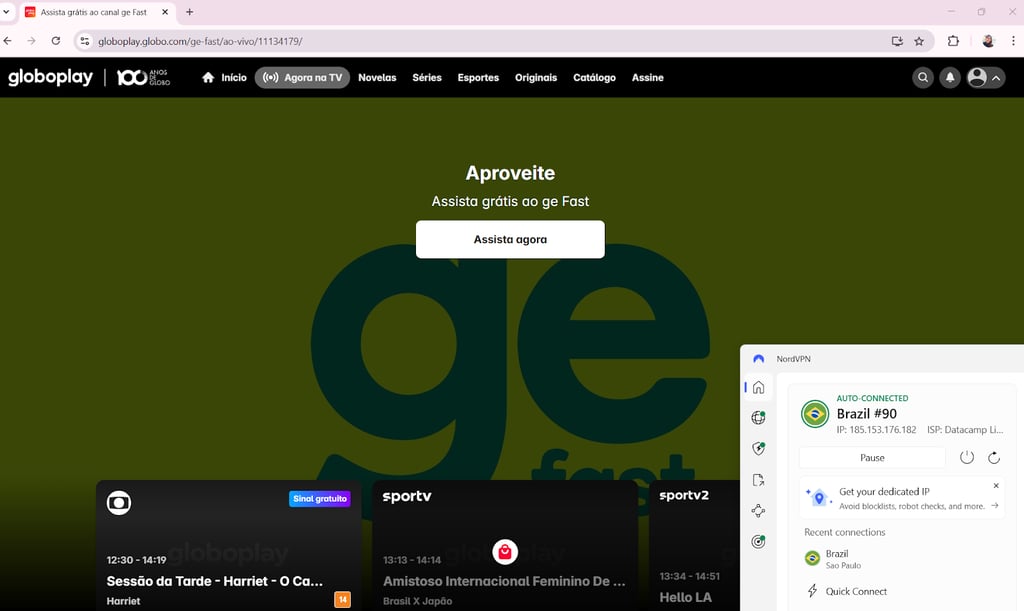
Task: Close the Assista grátis tab
Action: [165, 12]
